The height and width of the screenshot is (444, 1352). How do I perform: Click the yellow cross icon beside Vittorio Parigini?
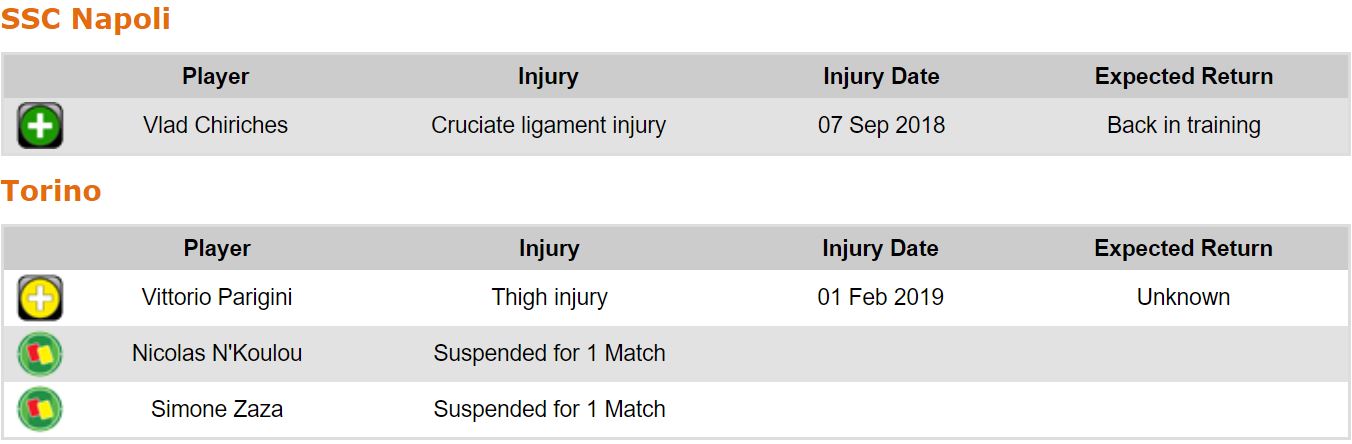tap(40, 298)
